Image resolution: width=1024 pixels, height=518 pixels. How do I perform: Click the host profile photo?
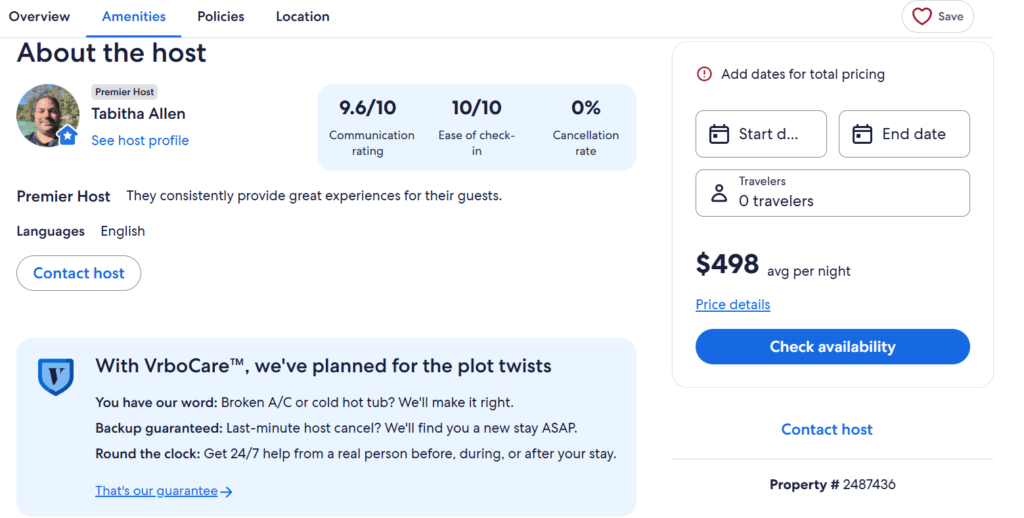point(47,115)
